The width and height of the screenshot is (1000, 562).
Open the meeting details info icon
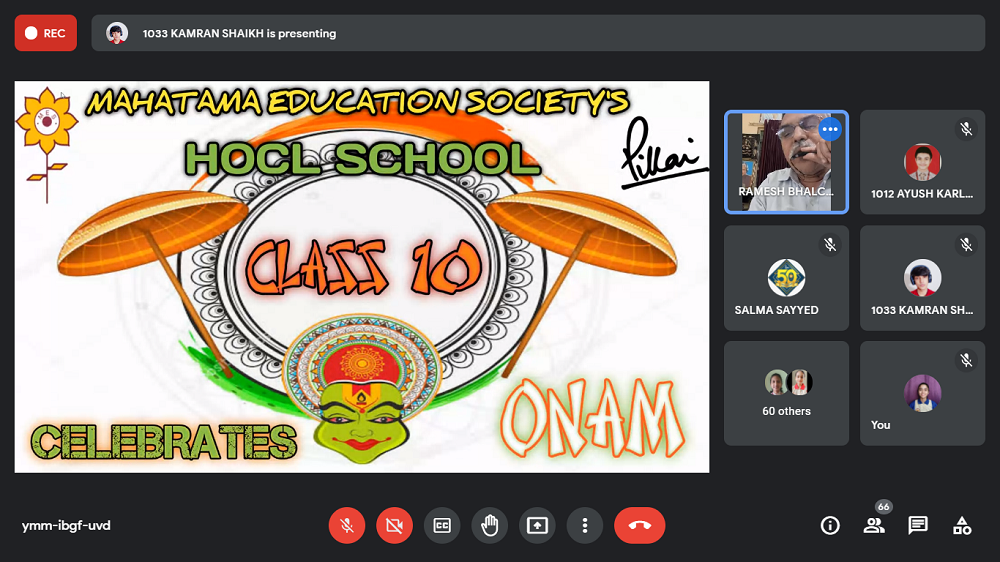830,525
